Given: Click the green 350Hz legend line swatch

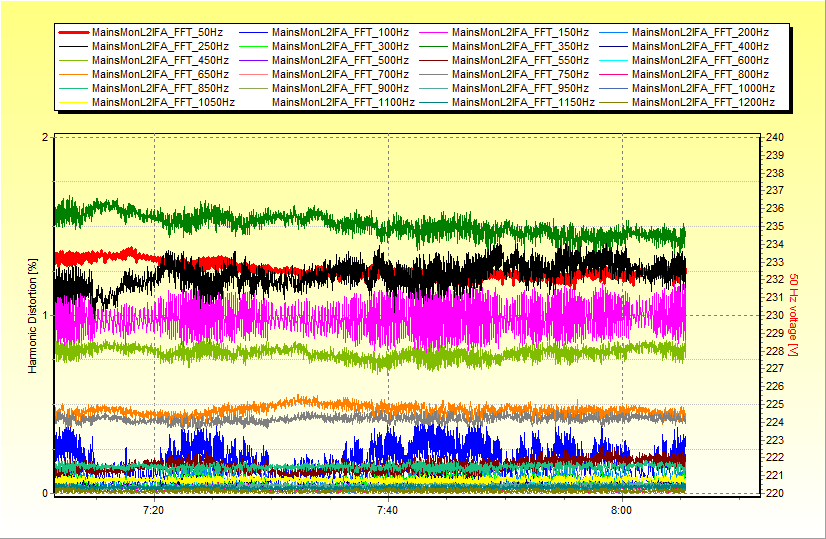Looking at the screenshot, I should coord(434,47).
